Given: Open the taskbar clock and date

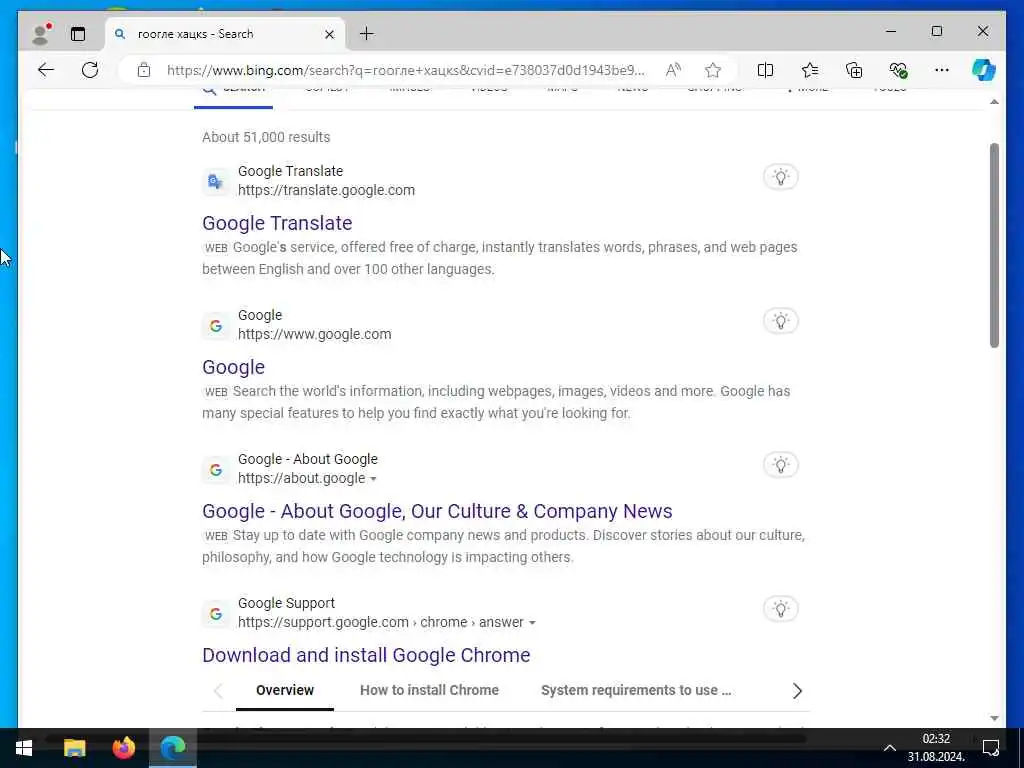Looking at the screenshot, I should tap(936, 748).
